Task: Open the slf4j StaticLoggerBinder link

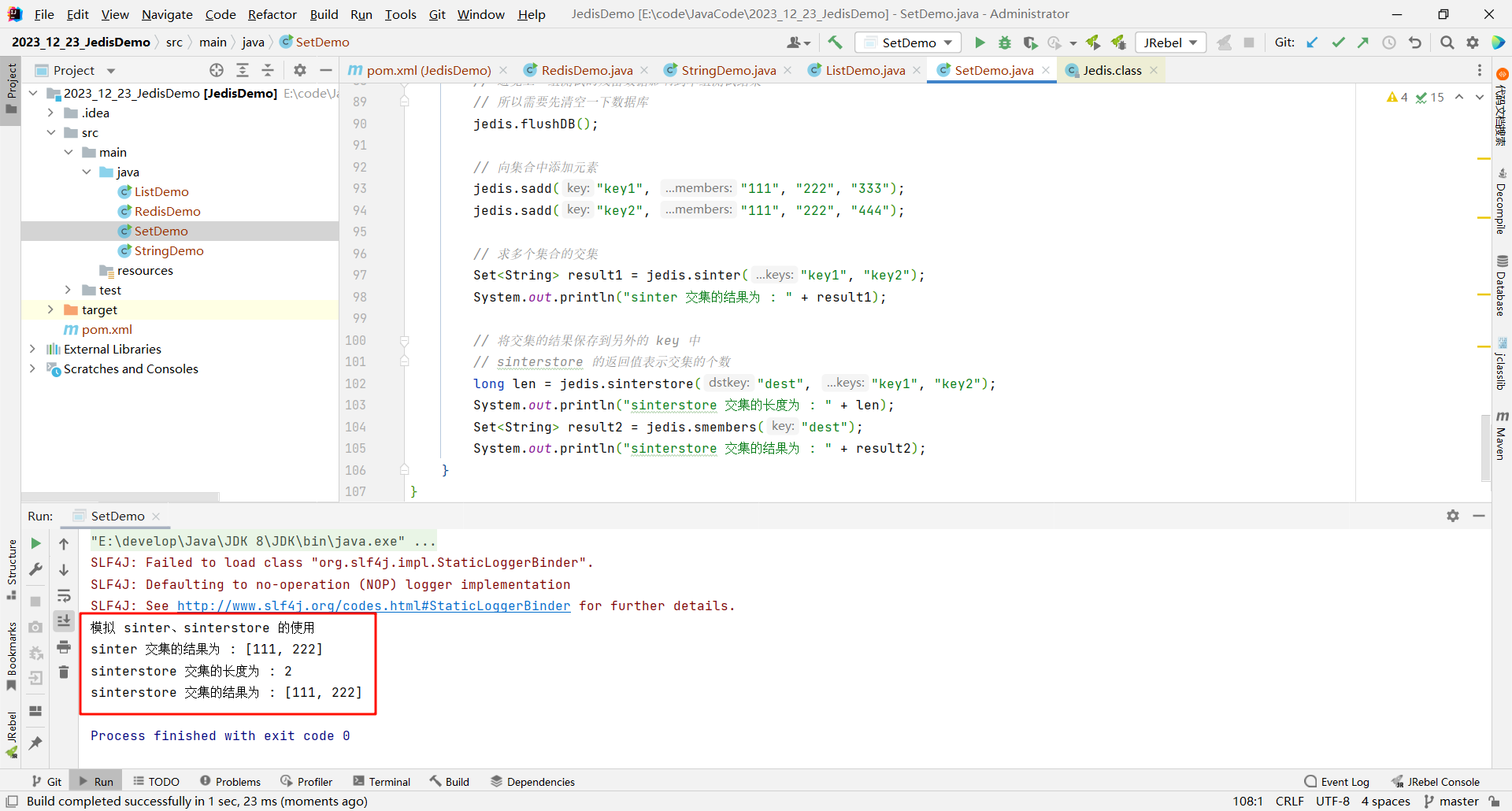Action: pyautogui.click(x=373, y=605)
